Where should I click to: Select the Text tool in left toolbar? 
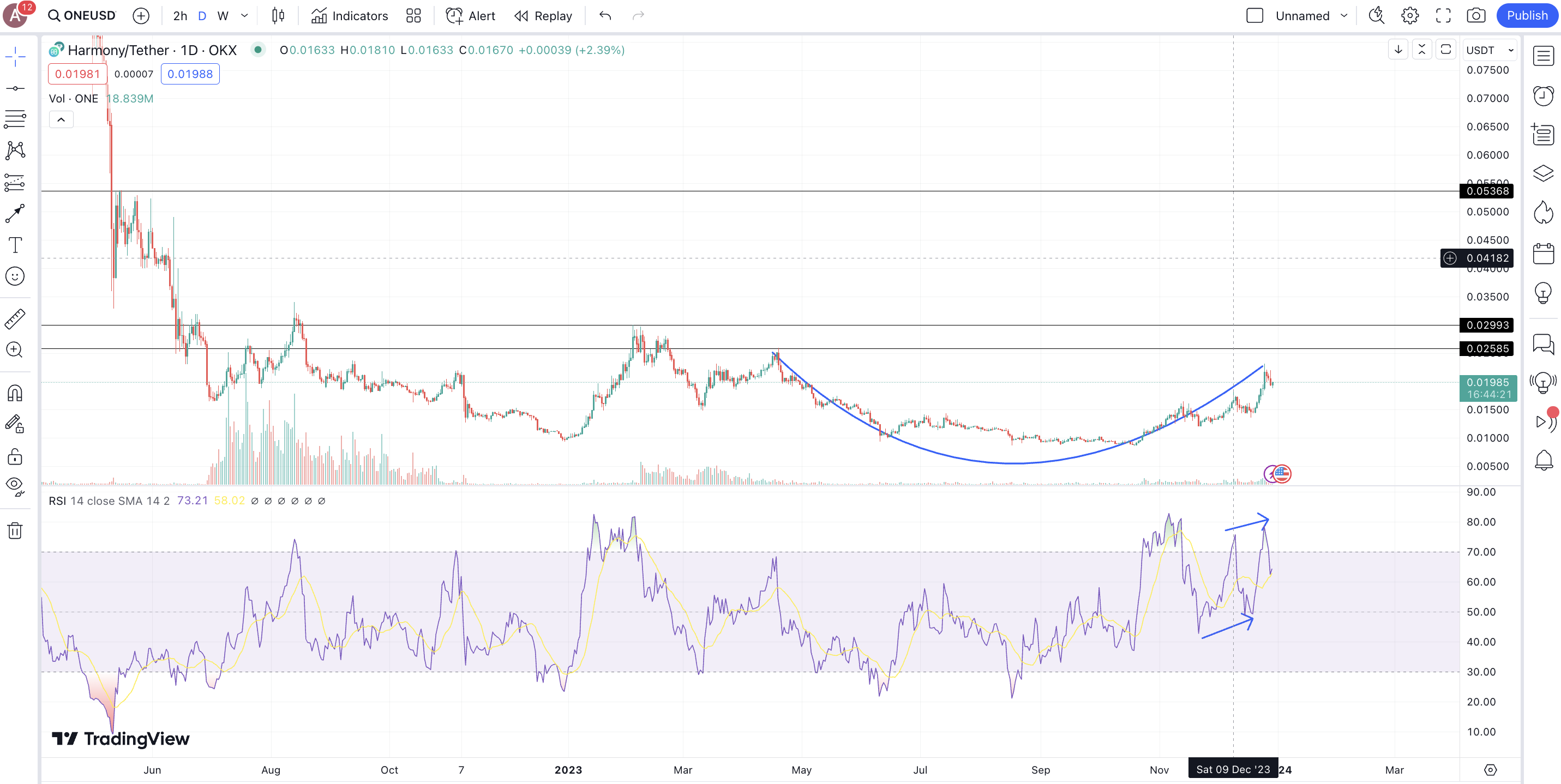tap(15, 245)
